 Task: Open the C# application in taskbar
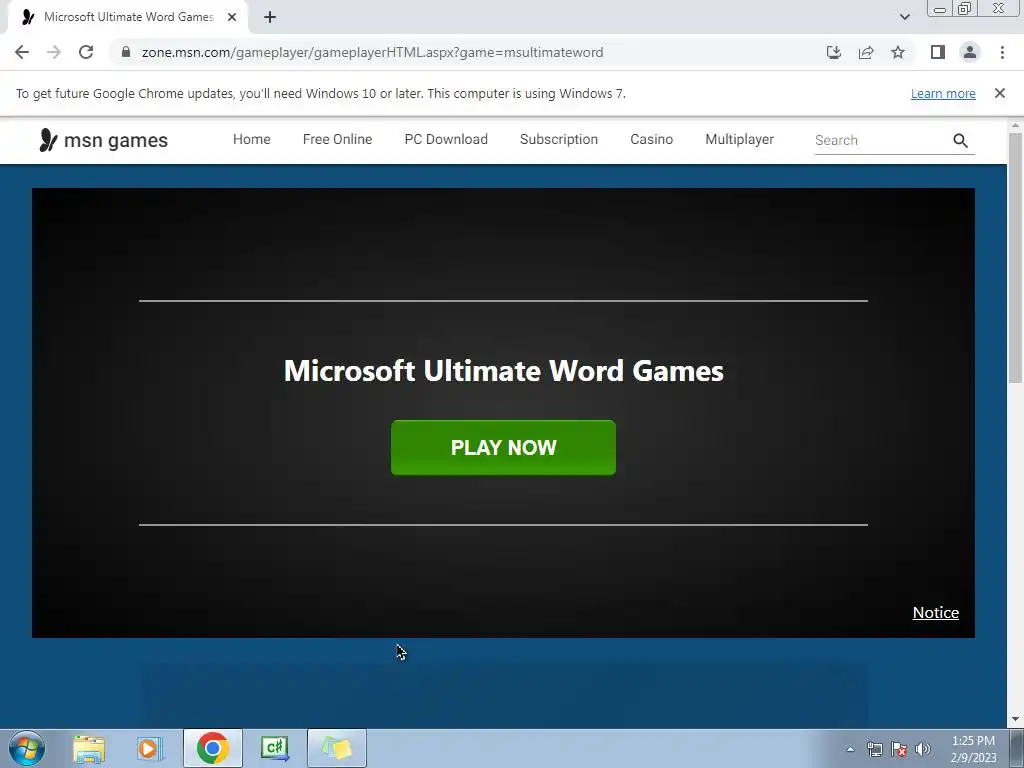tap(274, 748)
